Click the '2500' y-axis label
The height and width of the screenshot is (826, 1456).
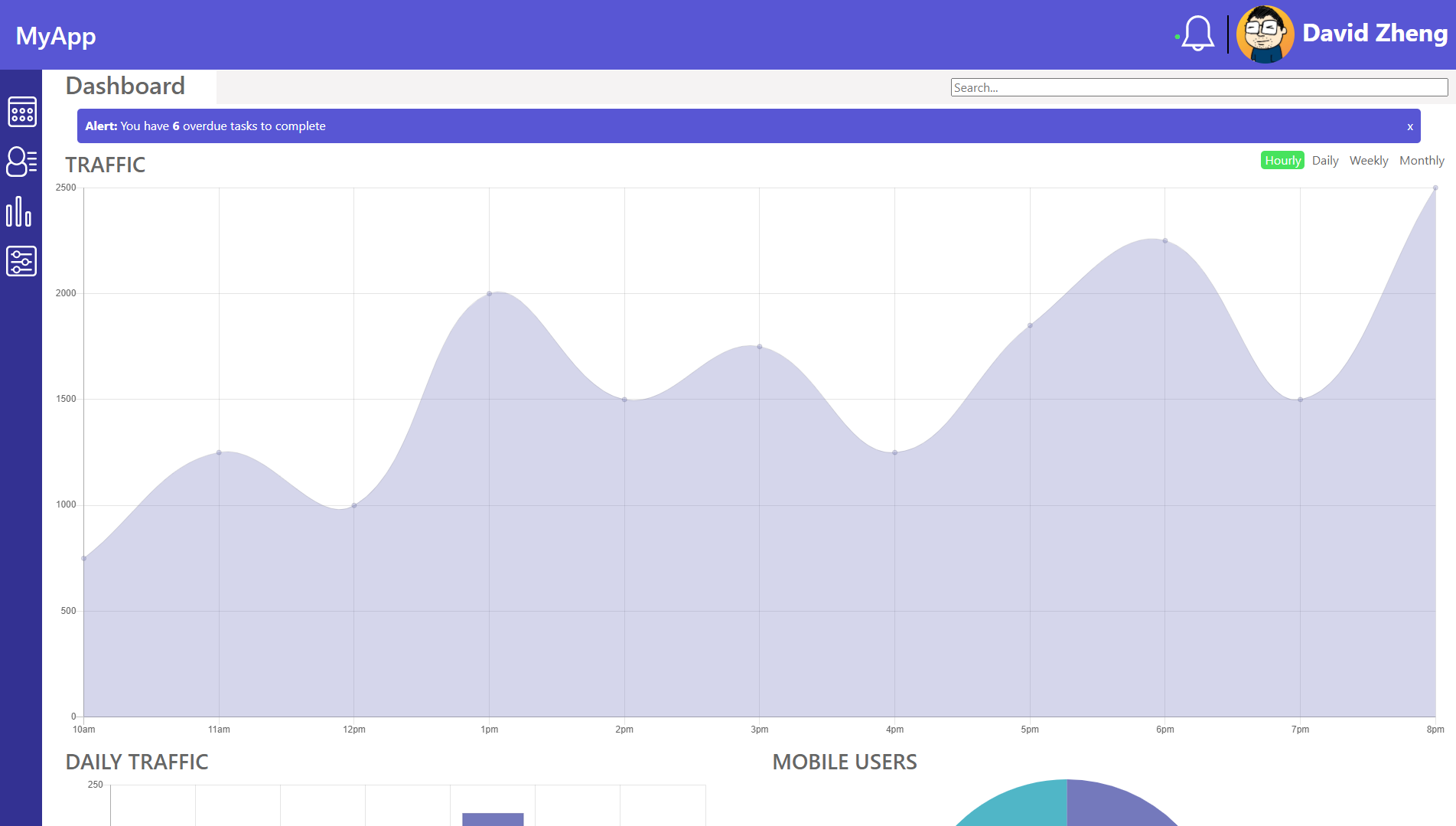click(66, 188)
